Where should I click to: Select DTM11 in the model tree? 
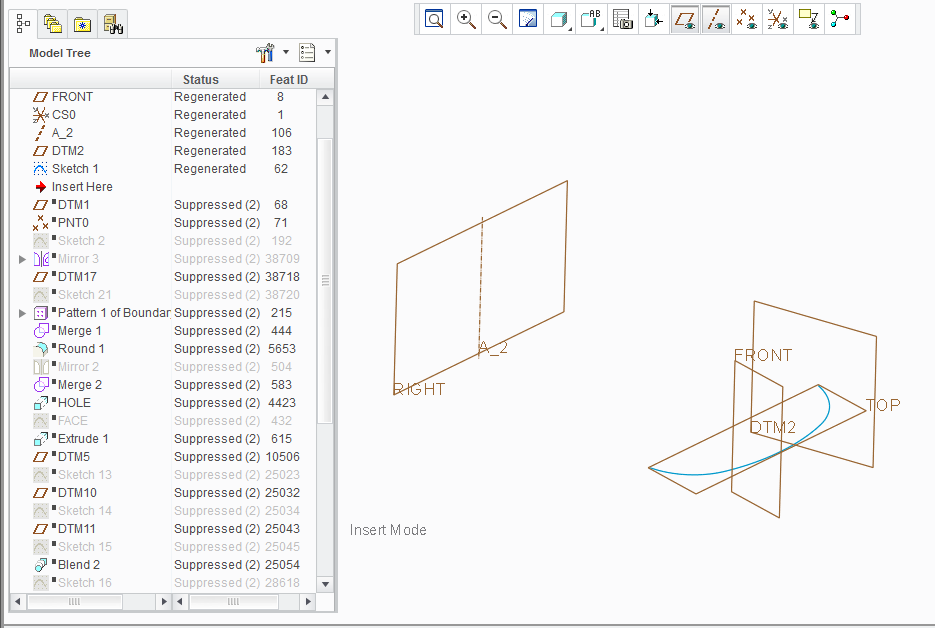click(76, 528)
